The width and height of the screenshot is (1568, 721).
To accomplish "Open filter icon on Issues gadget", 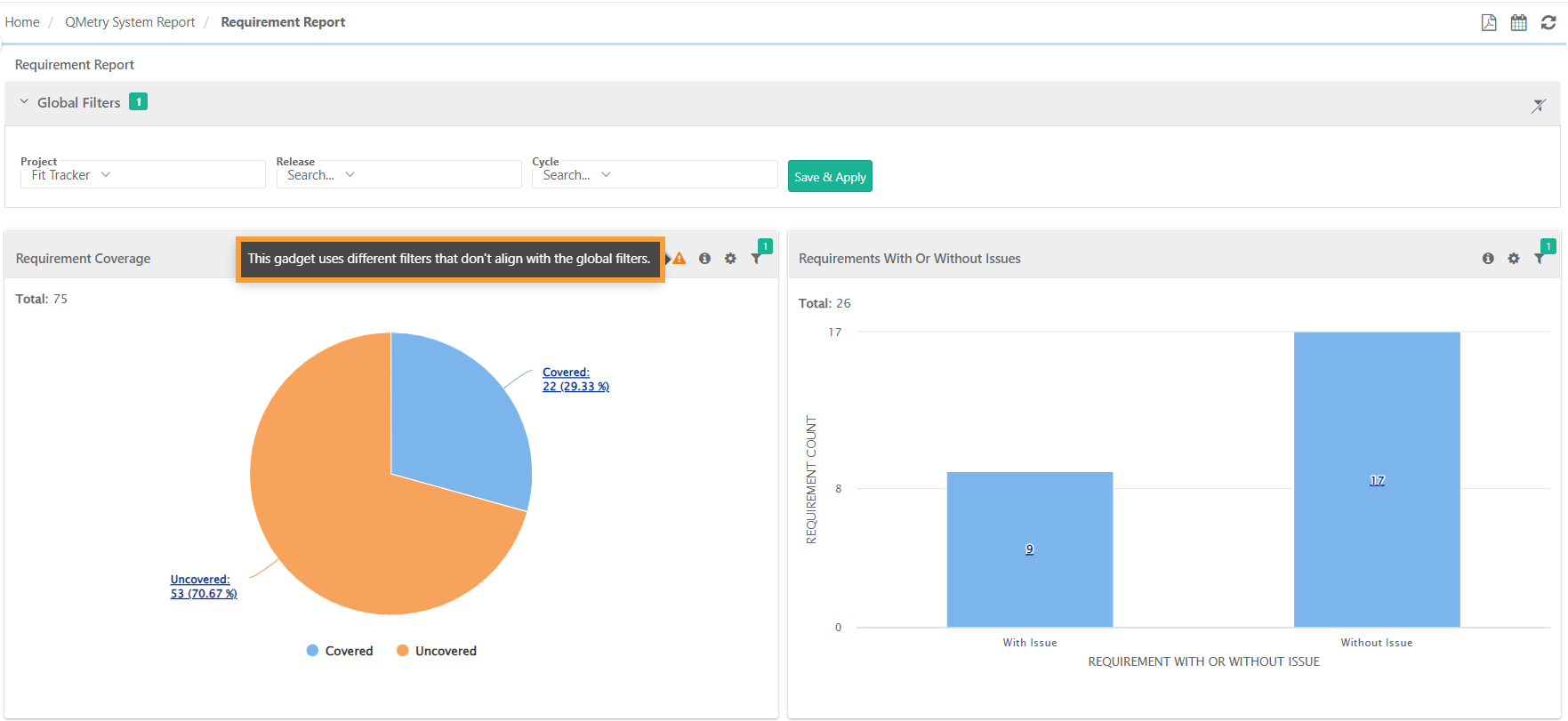I will pyautogui.click(x=1540, y=259).
